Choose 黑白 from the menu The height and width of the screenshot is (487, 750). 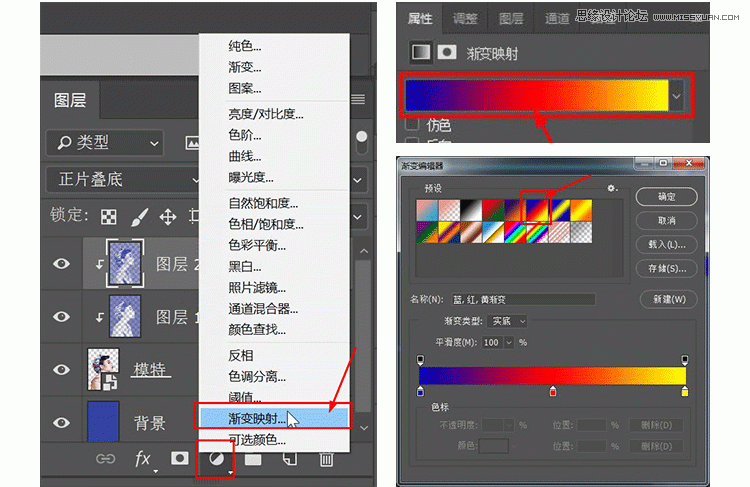[x=245, y=266]
